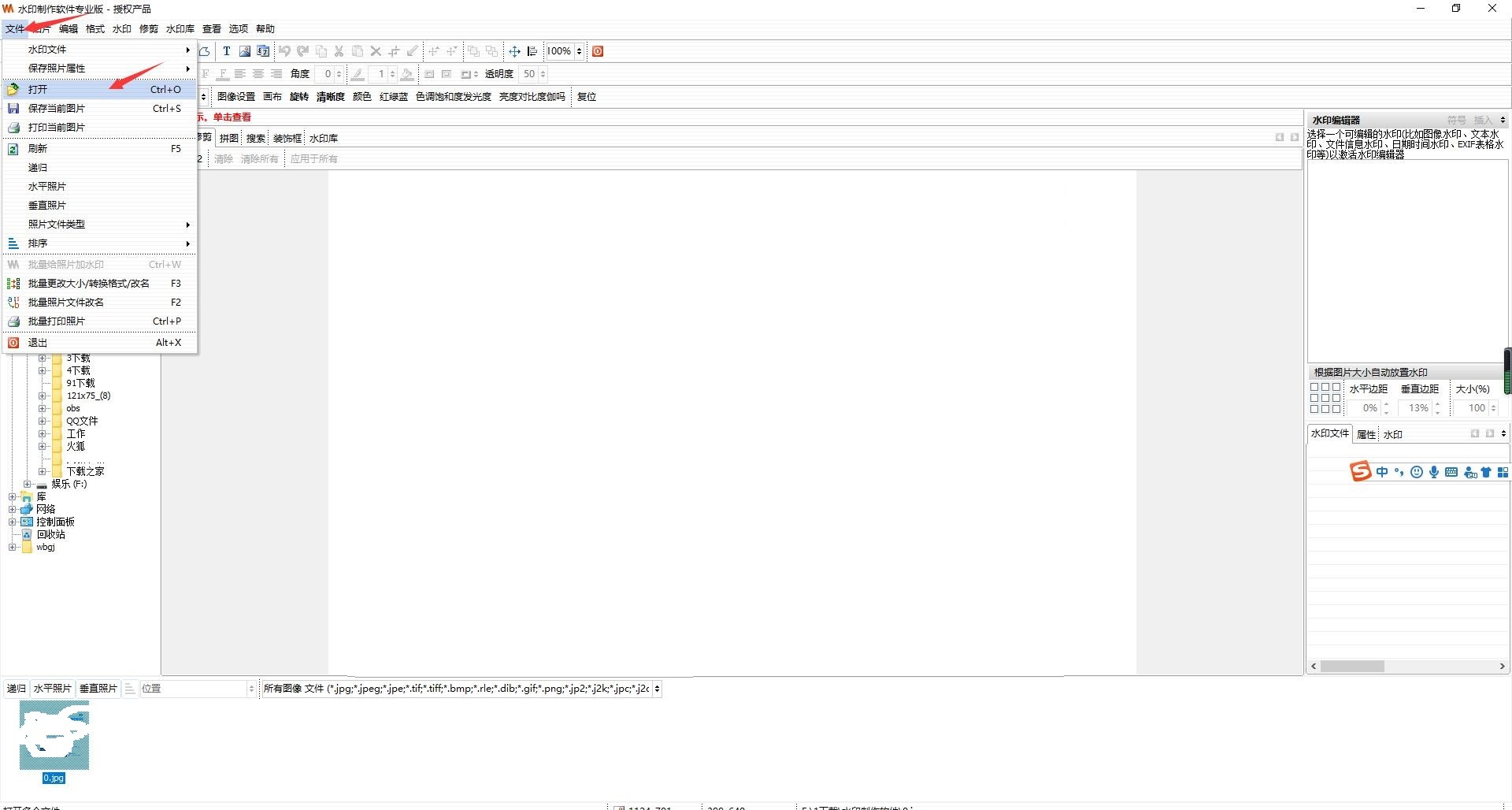Click the 水平照片 button in bottom bar
The image size is (1512, 810).
tap(53, 689)
